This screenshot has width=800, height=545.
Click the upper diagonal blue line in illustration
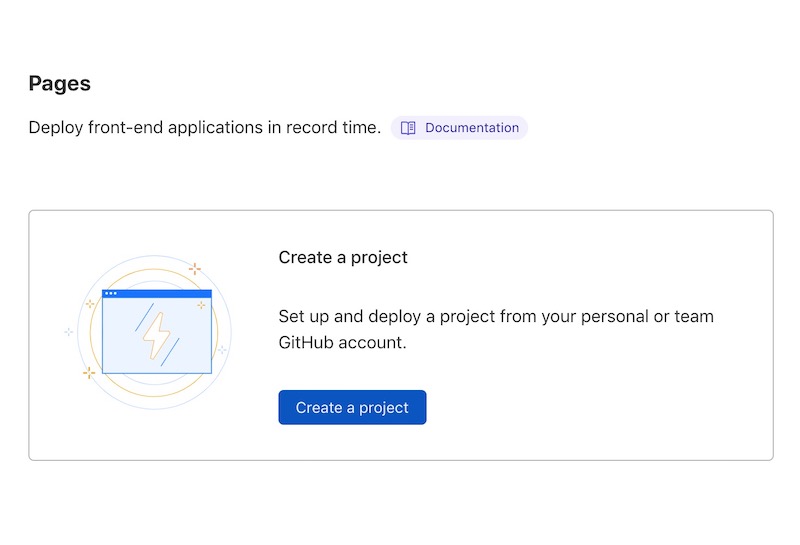pyautogui.click(x=144, y=317)
